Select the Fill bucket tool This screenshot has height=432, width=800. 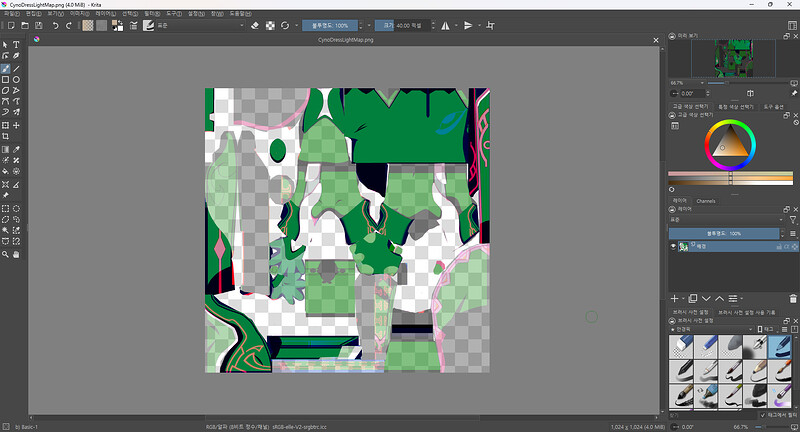pyautogui.click(x=6, y=171)
